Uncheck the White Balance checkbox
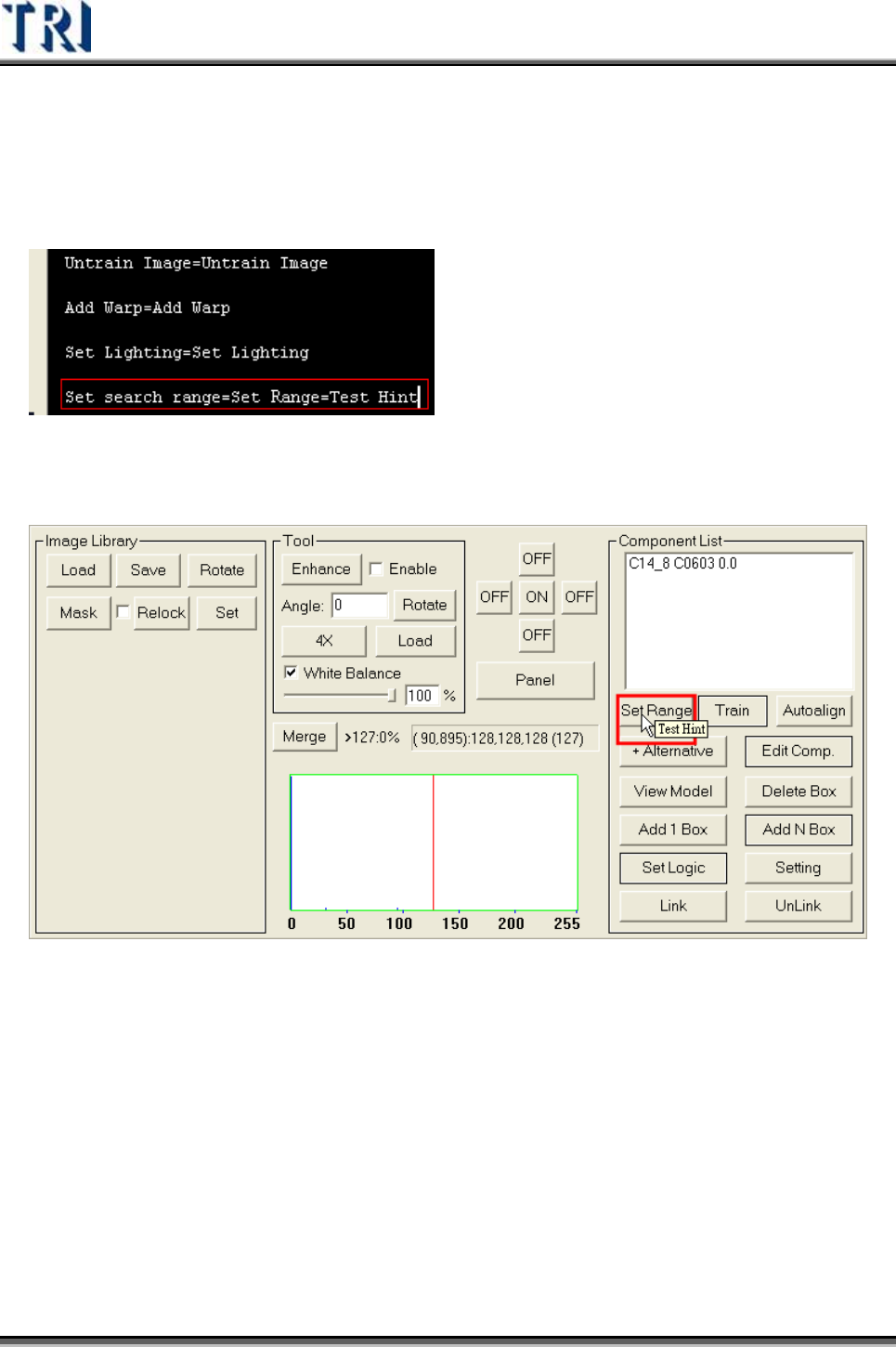896x1347 pixels. [x=291, y=673]
